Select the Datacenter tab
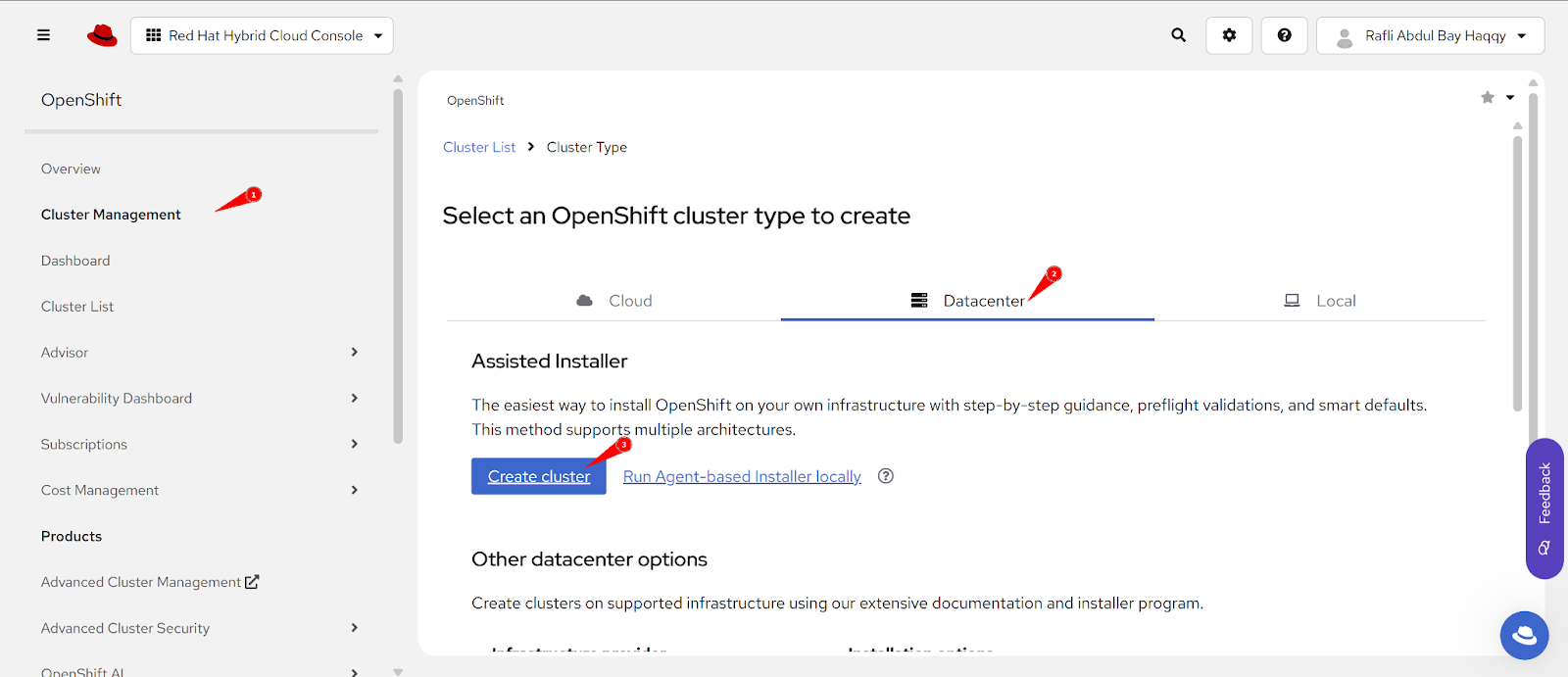 tap(967, 301)
